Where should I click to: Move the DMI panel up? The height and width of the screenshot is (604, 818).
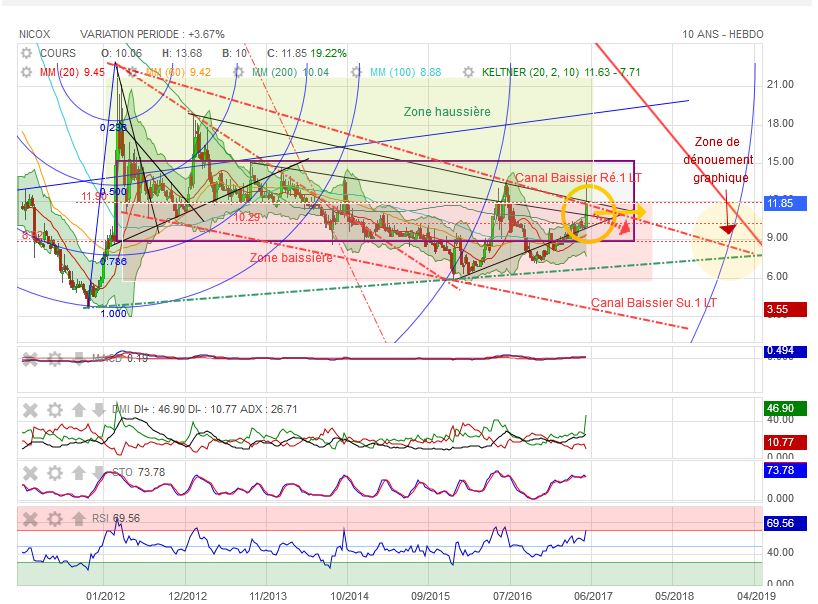tap(79, 410)
